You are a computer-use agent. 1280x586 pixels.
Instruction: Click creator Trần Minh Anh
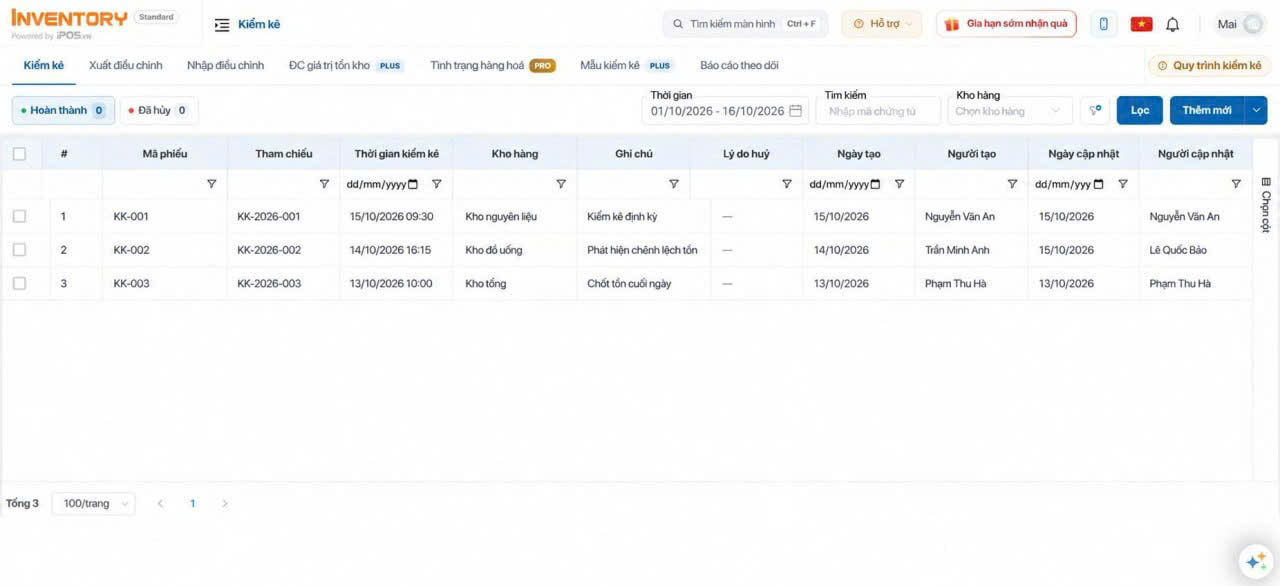pyautogui.click(x=957, y=250)
